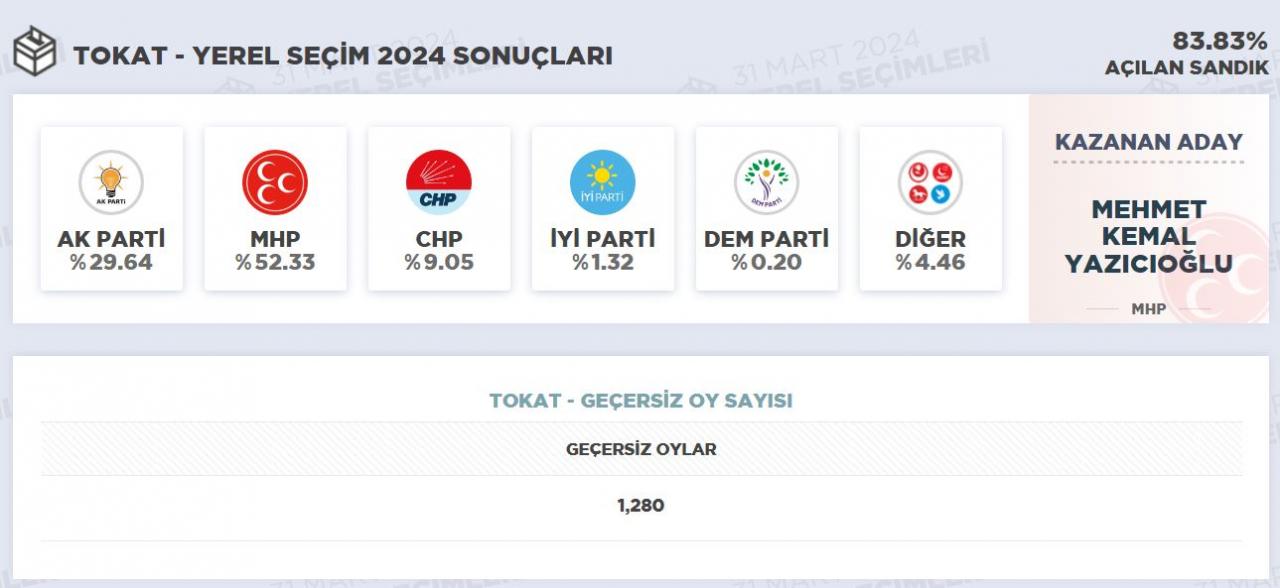Click the DİĞER %4.46 percentage
The image size is (1280, 588).
tap(930, 263)
